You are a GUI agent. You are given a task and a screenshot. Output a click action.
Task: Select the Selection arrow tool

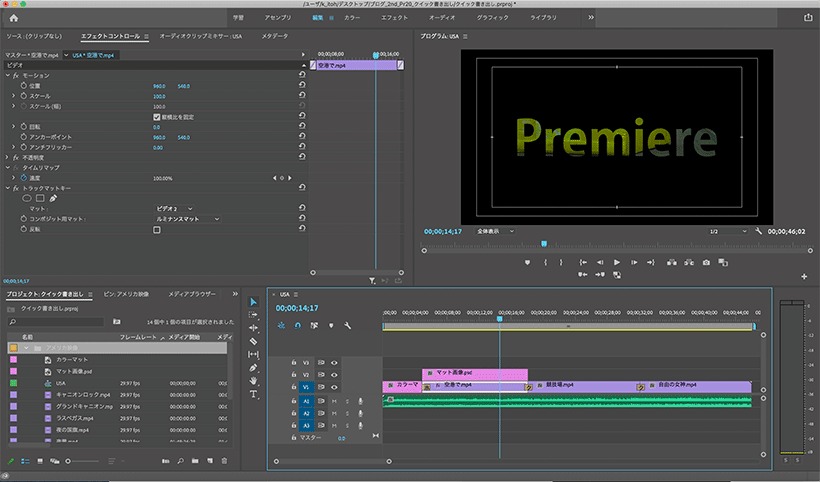(x=254, y=302)
